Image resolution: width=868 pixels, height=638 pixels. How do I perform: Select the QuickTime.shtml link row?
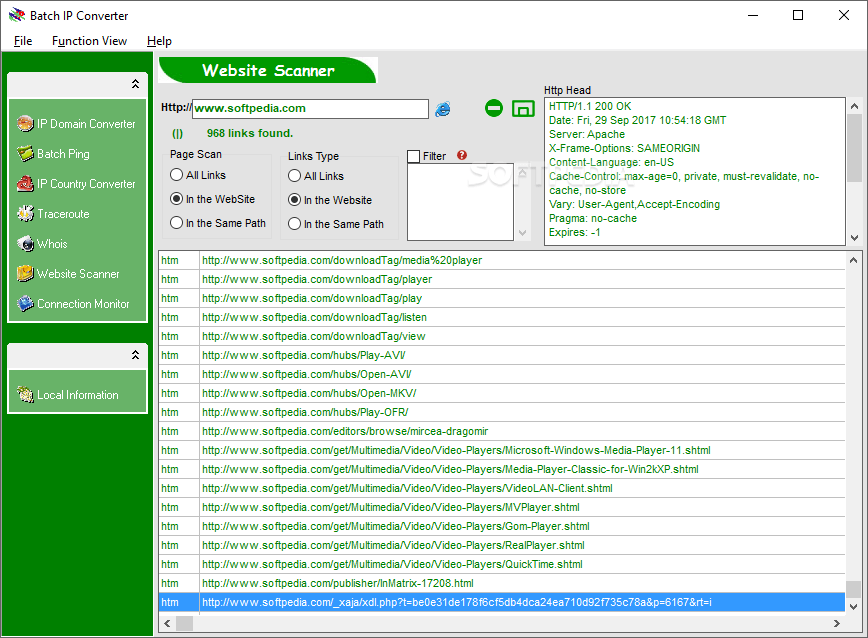click(502, 564)
